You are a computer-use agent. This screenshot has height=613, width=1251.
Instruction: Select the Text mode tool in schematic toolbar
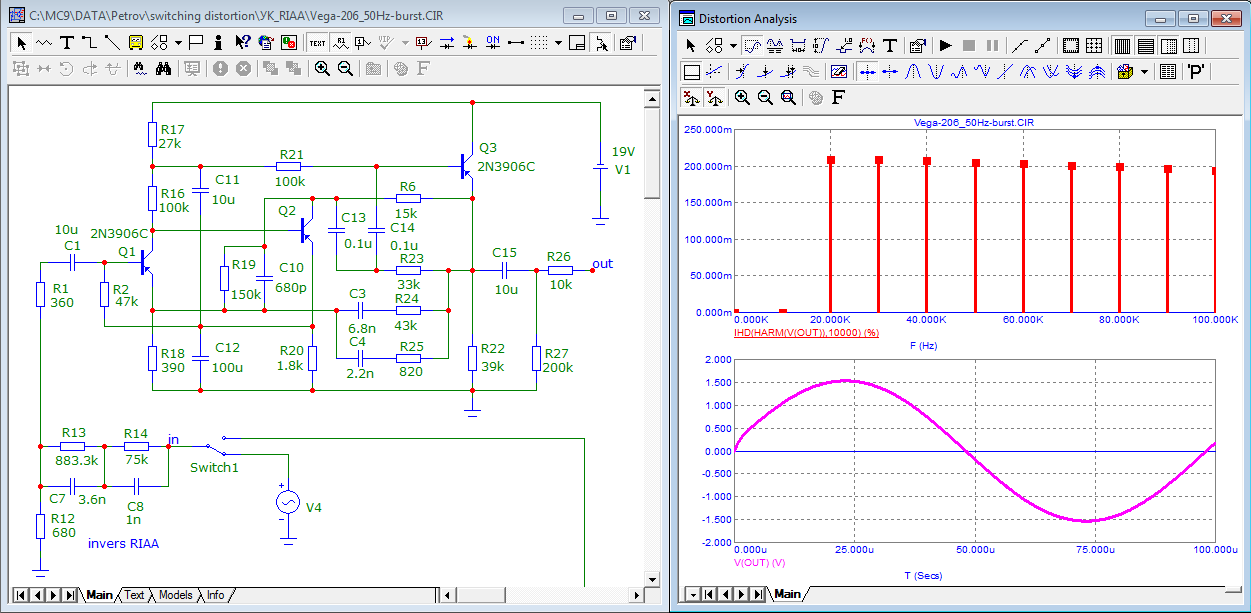click(x=67, y=43)
